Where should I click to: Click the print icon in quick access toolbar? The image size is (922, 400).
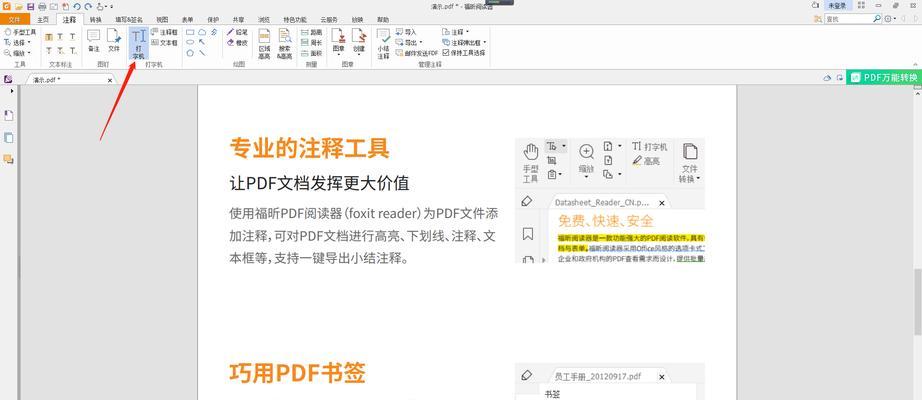click(42, 6)
